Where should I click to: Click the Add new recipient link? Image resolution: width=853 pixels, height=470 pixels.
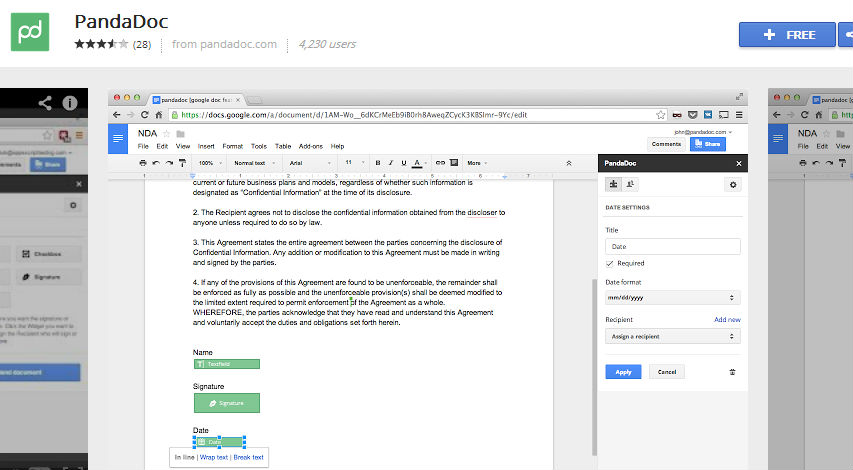coord(727,320)
